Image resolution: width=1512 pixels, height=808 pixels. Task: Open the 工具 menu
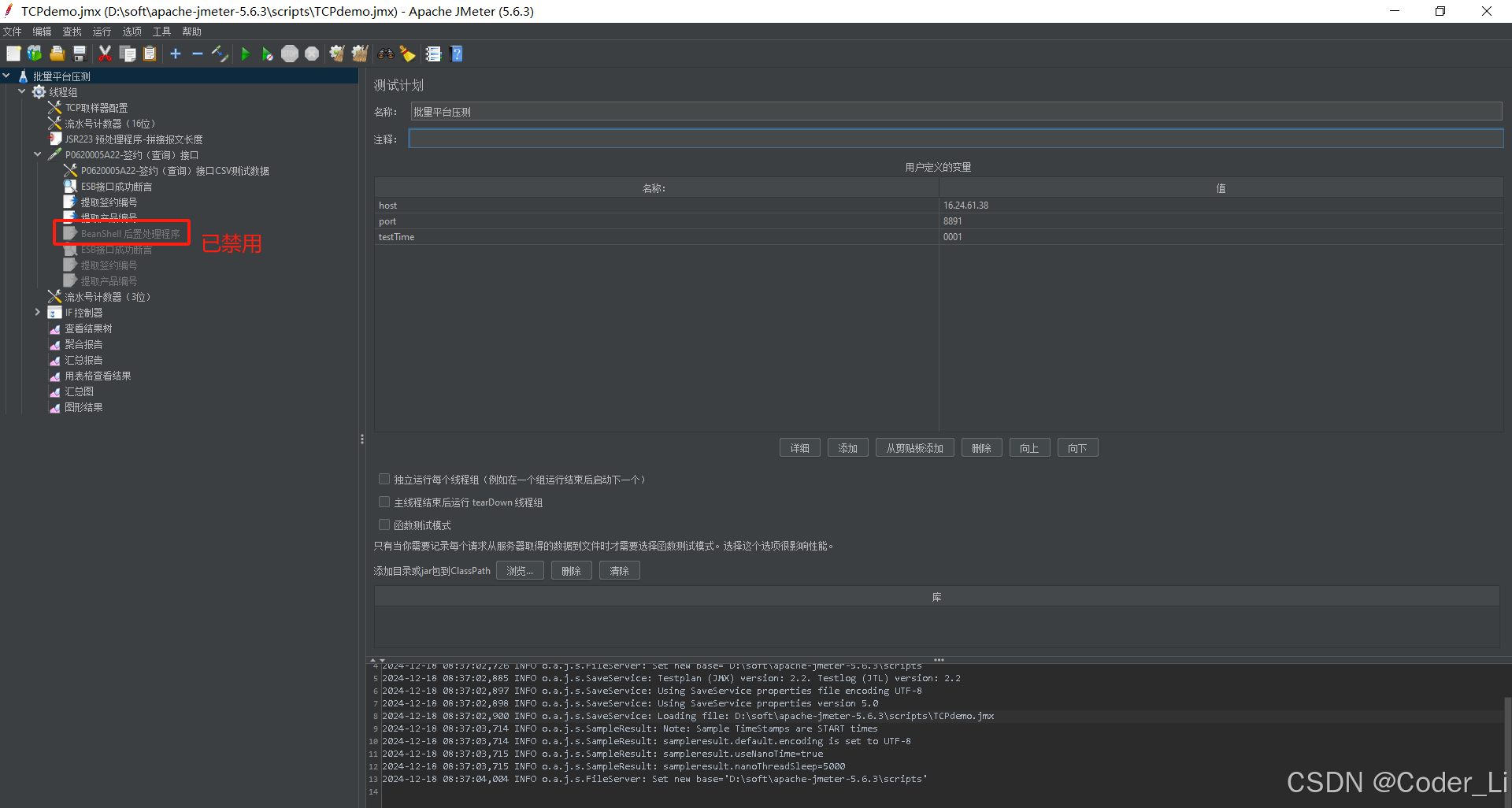point(161,32)
